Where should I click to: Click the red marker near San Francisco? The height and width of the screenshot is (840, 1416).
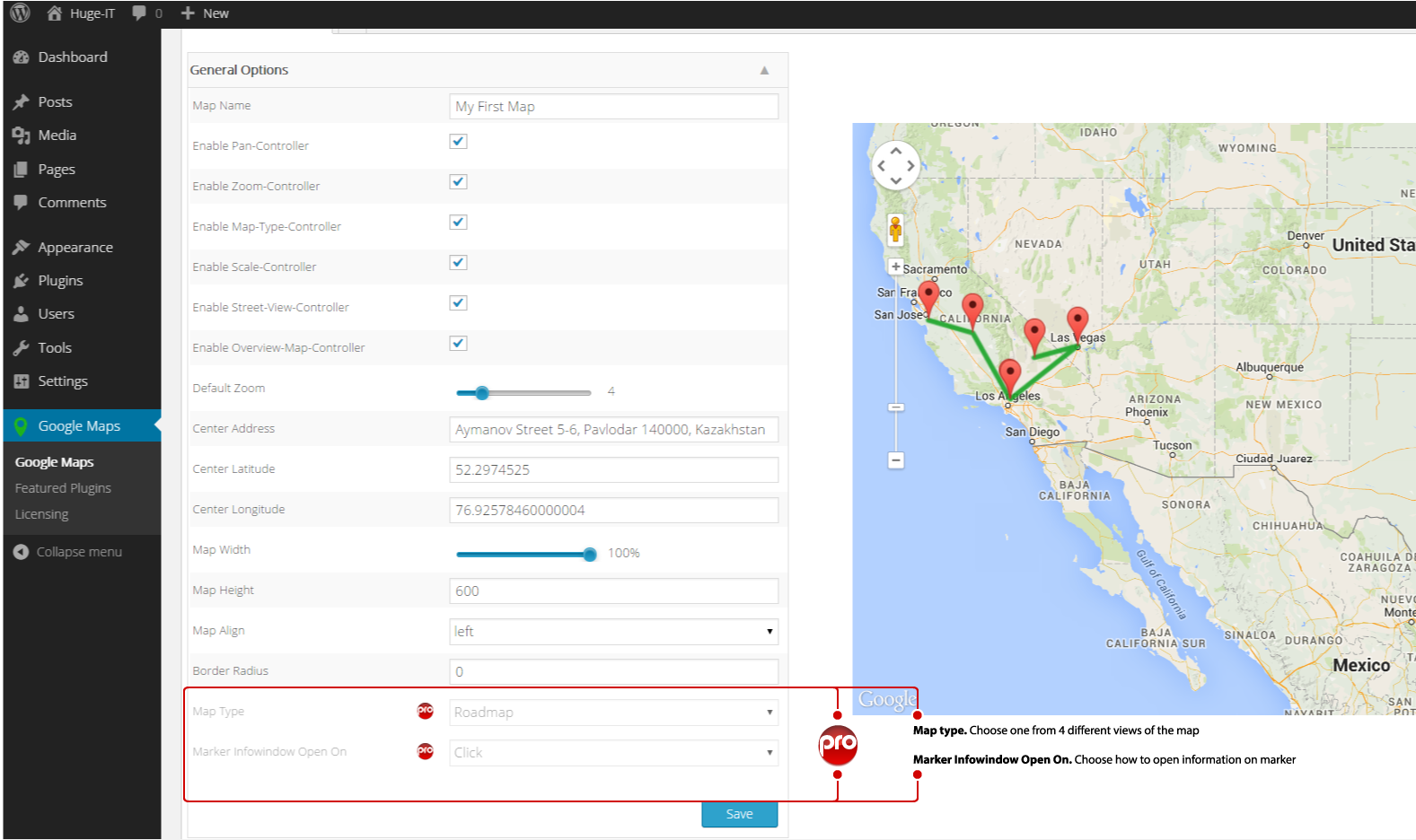point(928,298)
